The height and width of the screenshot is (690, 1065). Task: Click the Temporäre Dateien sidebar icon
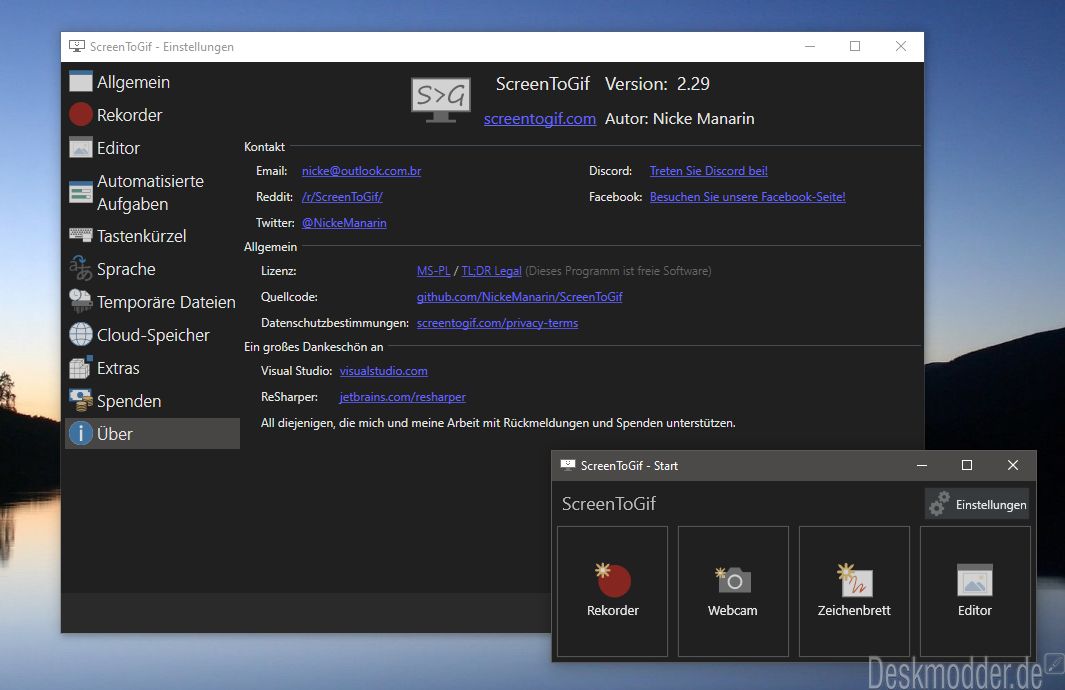tap(81, 301)
